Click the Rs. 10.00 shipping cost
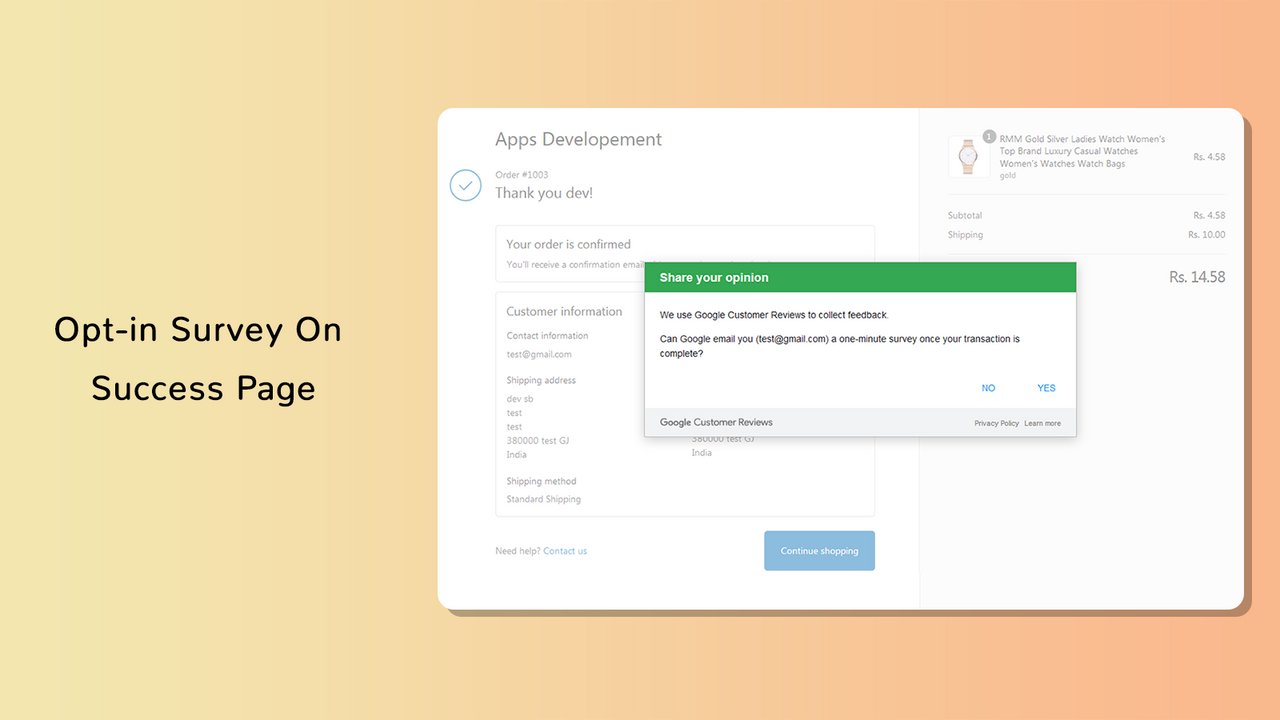The width and height of the screenshot is (1280, 720). click(x=1206, y=235)
